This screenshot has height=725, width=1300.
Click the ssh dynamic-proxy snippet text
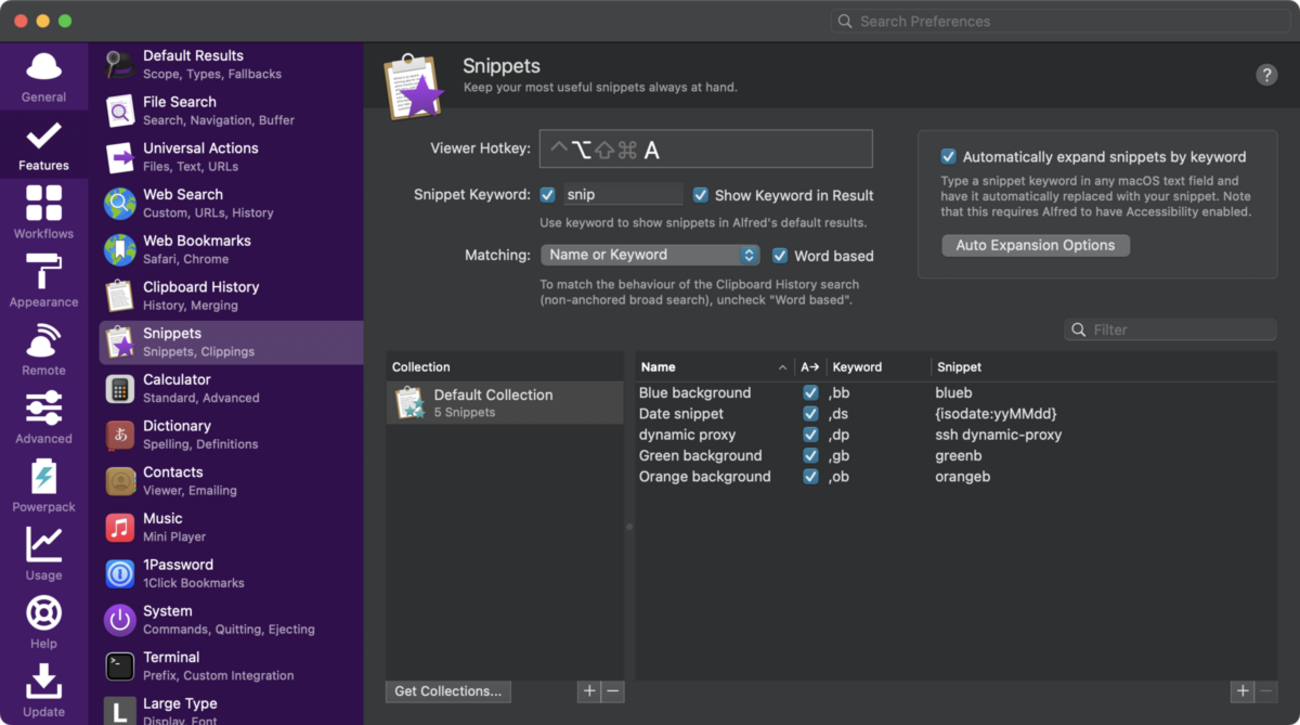point(998,435)
